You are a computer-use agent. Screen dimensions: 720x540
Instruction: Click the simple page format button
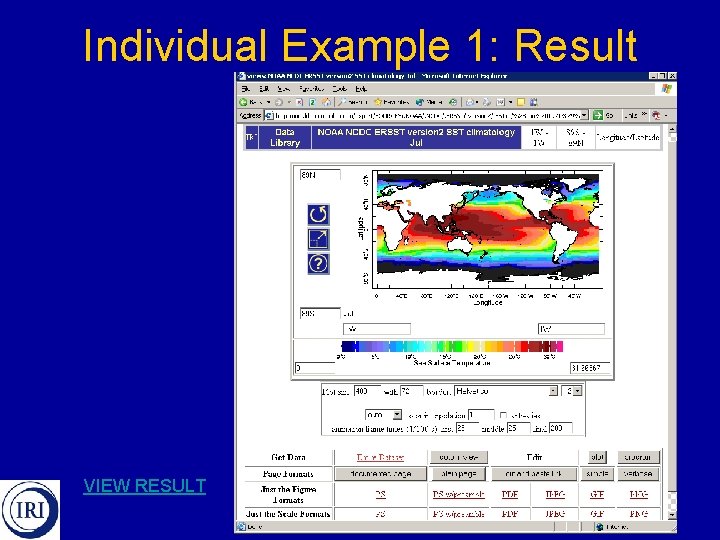597,473
